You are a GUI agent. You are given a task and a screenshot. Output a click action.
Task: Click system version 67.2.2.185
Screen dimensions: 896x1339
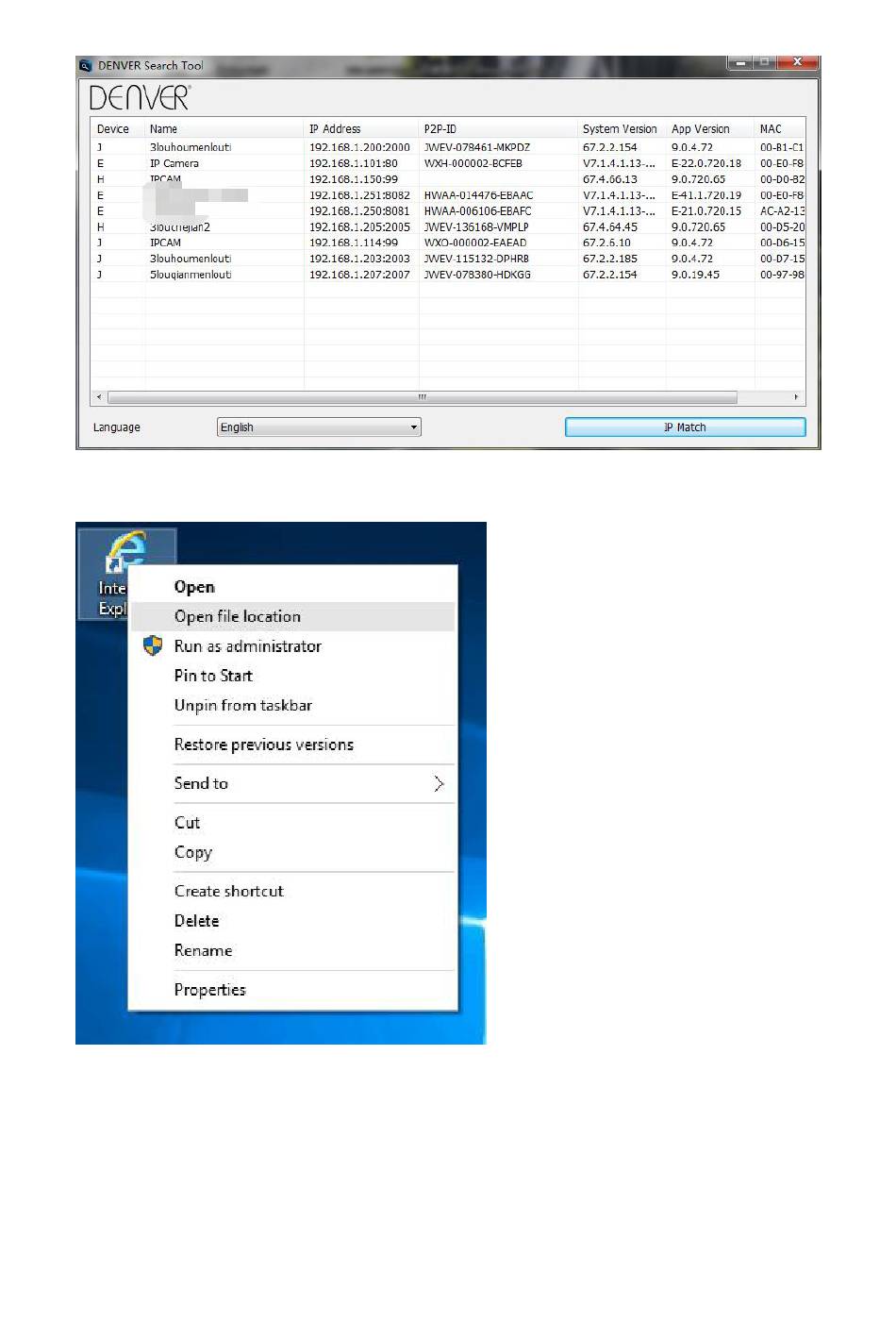pos(610,259)
